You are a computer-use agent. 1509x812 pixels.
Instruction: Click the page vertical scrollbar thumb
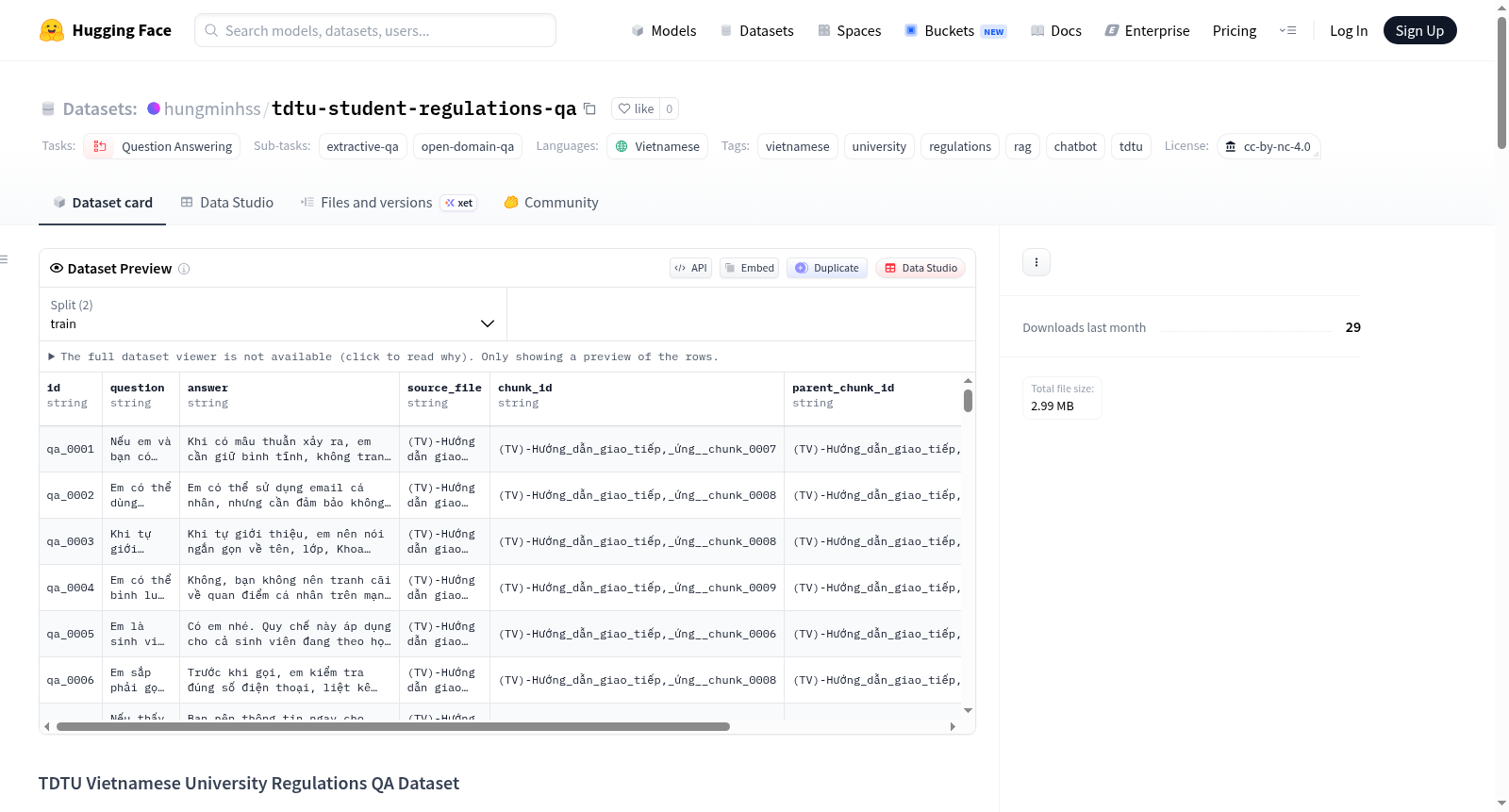(1501, 83)
